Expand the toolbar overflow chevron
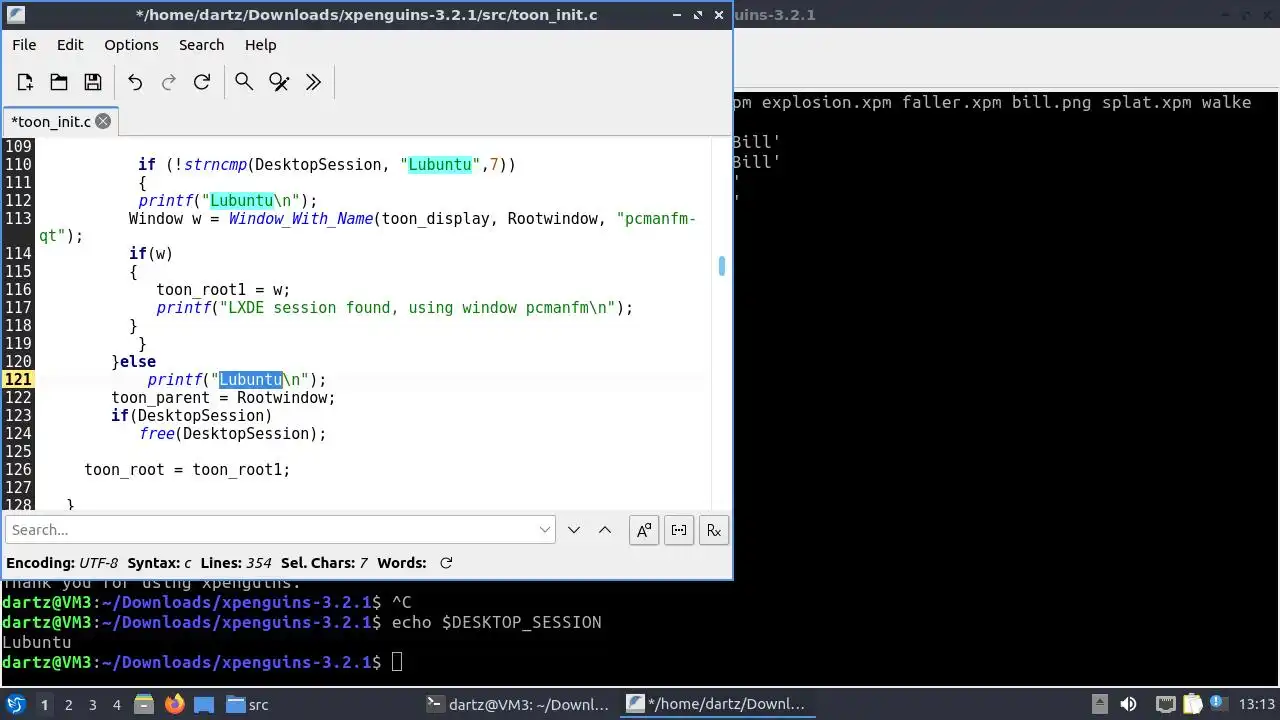The width and height of the screenshot is (1280, 720). coord(313,82)
